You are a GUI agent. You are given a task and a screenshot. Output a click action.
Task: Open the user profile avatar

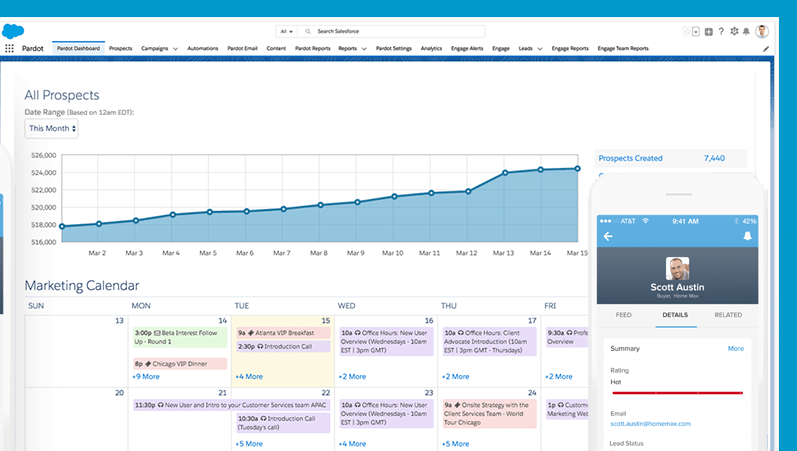(x=761, y=32)
